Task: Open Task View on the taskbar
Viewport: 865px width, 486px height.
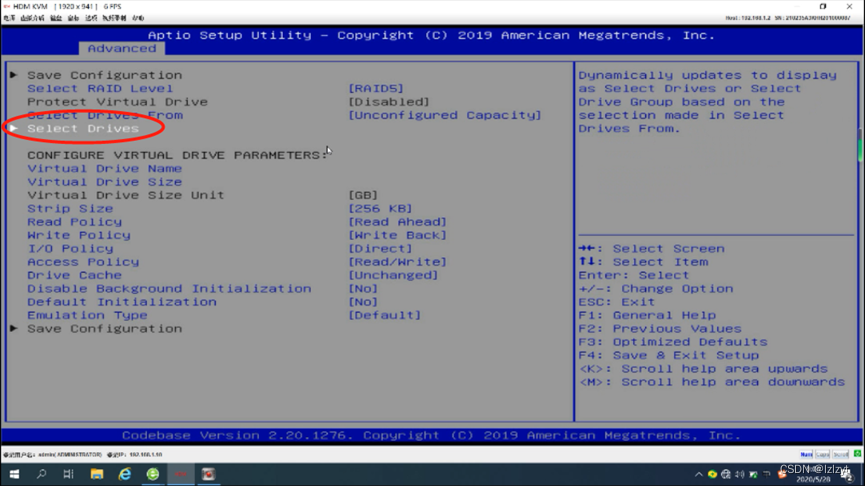Action: click(68, 474)
